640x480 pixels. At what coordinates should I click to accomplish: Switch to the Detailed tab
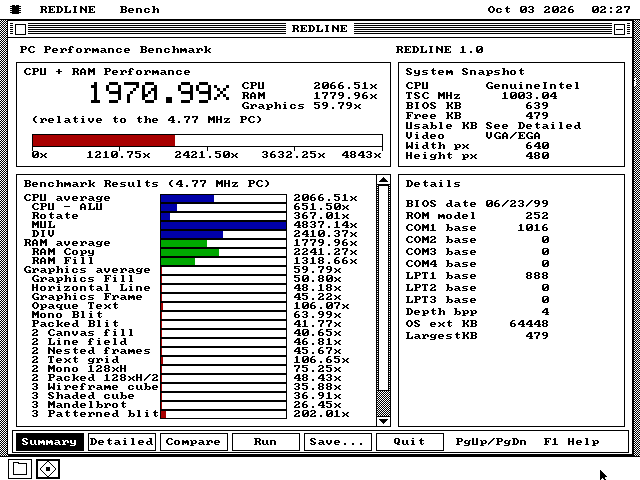122,442
